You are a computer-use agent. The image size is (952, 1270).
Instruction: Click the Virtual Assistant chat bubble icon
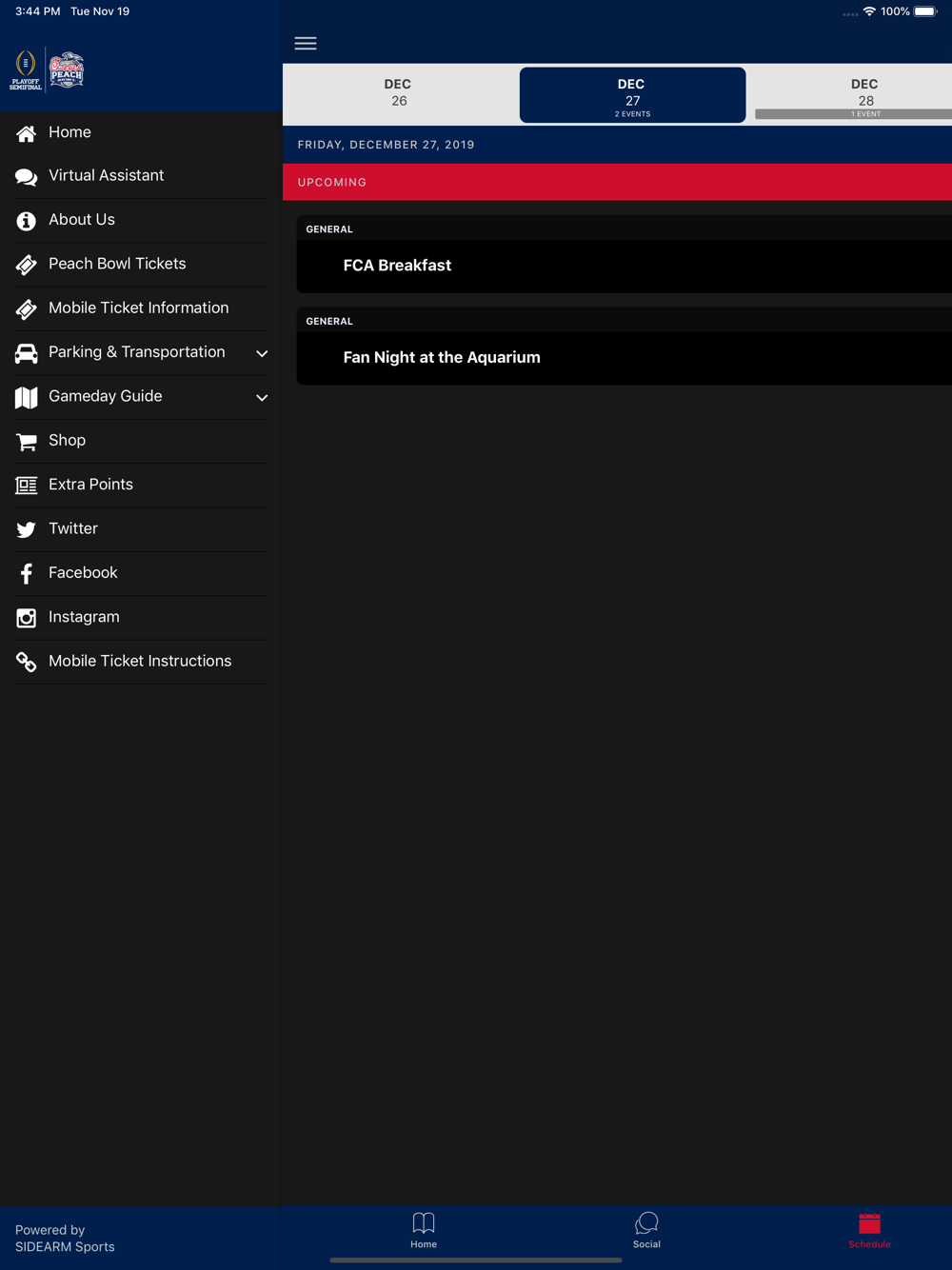point(27,177)
